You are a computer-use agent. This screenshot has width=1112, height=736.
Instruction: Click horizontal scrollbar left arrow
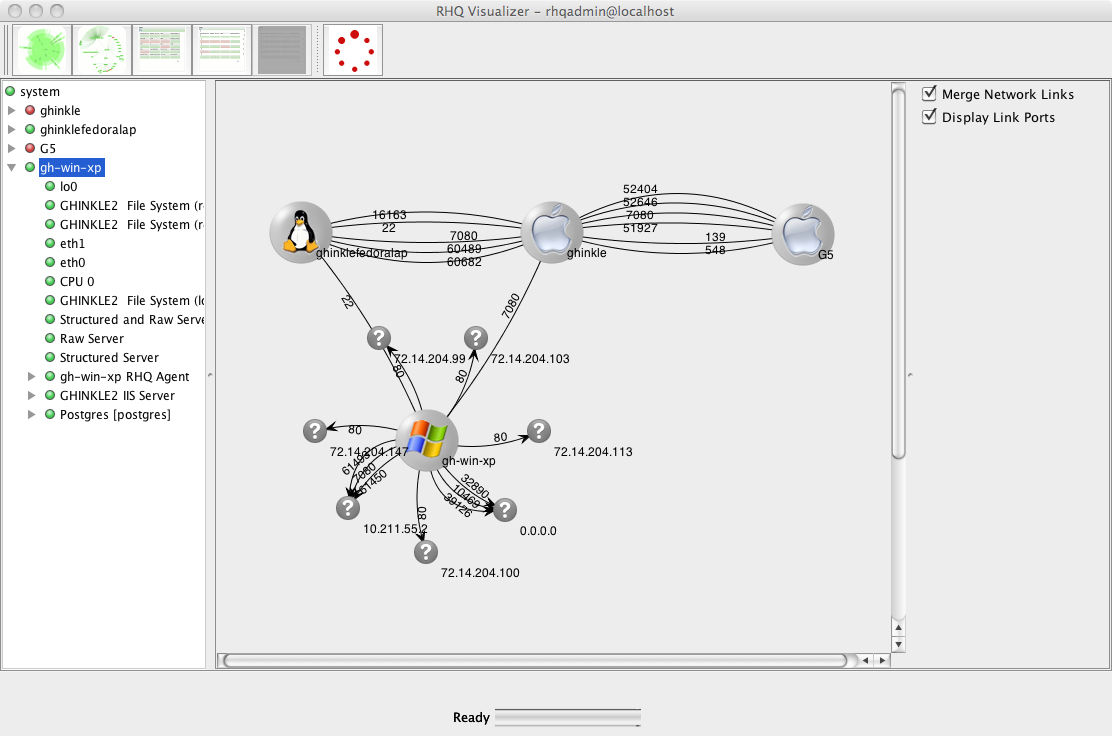[x=865, y=661]
